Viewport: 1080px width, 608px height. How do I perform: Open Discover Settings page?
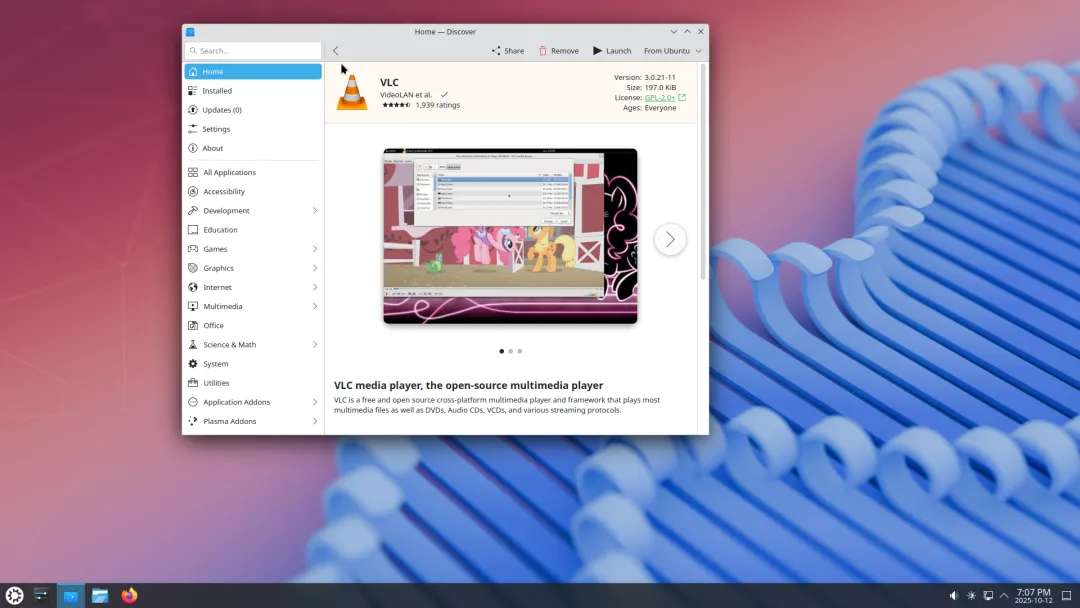tap(253, 129)
